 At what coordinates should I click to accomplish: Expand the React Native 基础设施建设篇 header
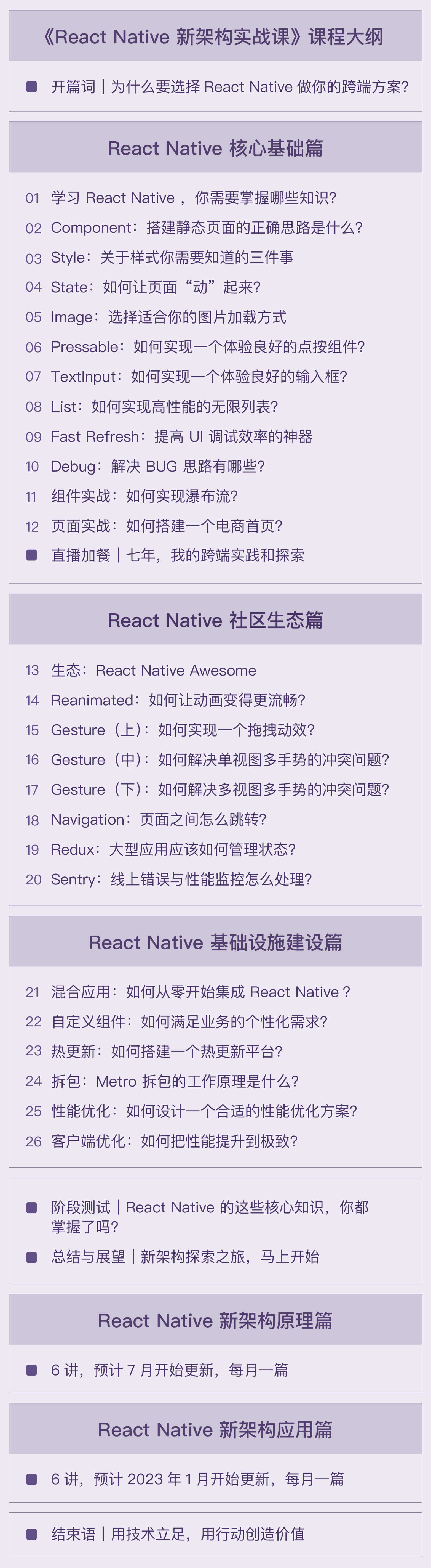click(x=215, y=942)
